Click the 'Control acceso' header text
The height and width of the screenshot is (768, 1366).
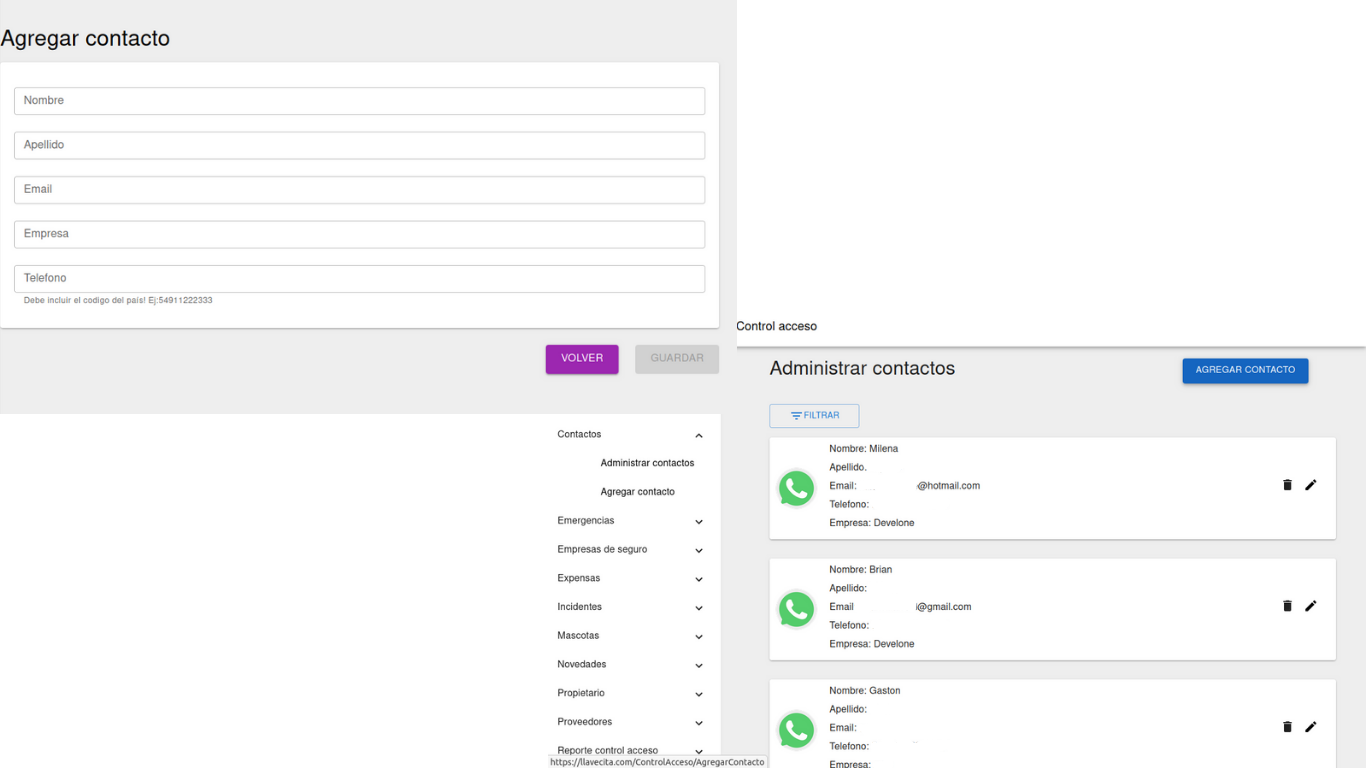click(x=777, y=327)
